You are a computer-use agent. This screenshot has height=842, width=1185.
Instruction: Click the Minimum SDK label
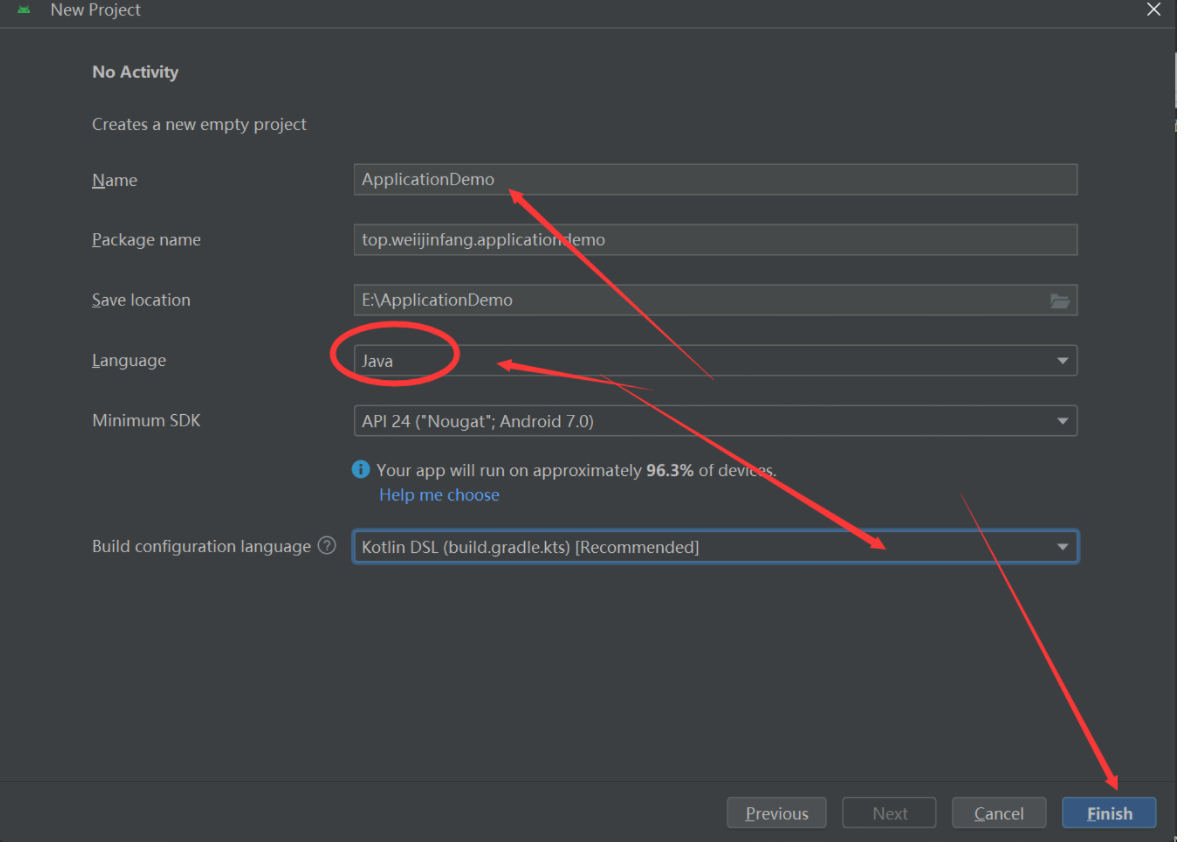(147, 420)
